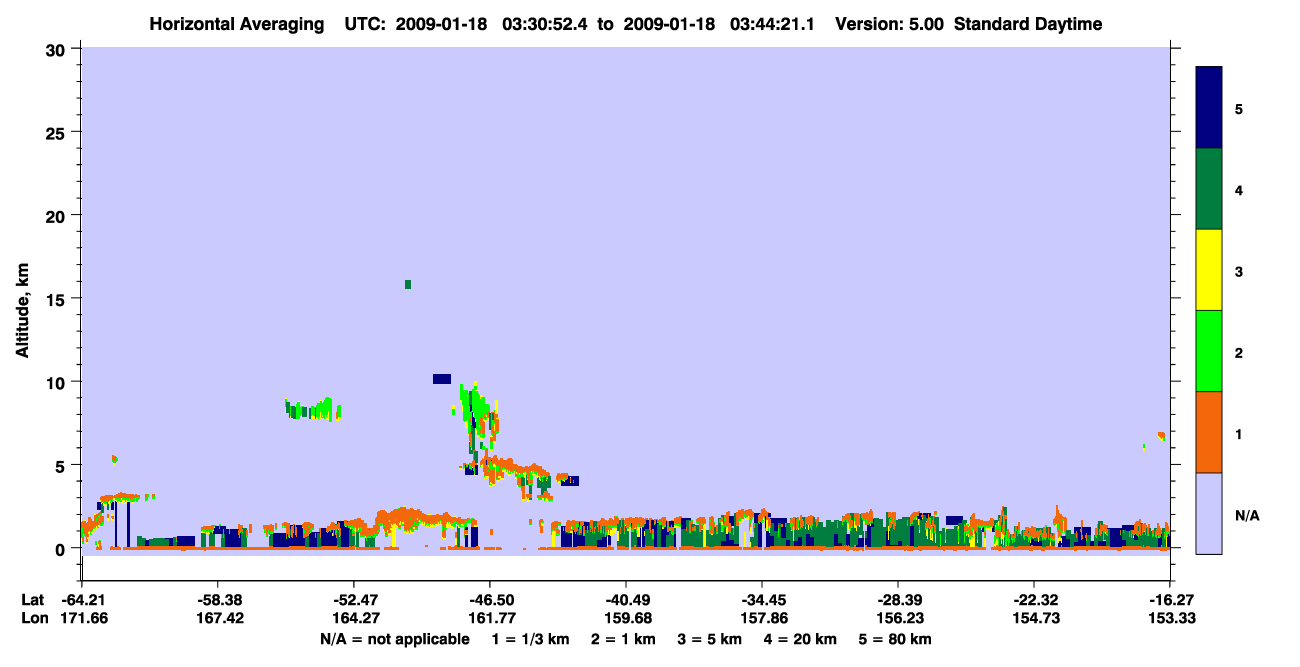Click the altitude tick label 10
Screen dimensions: 1300x667
(x=58, y=382)
